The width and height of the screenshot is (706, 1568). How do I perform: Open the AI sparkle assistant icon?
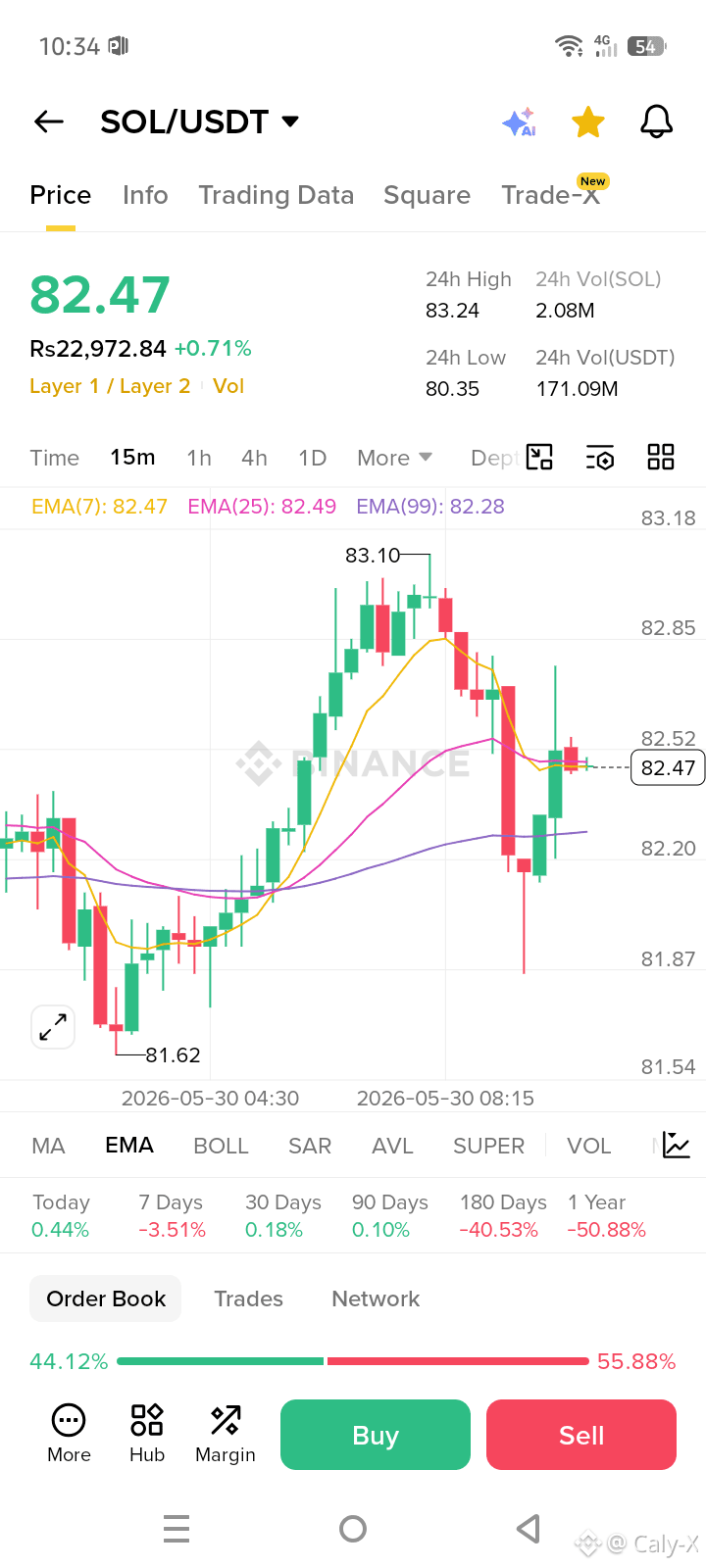click(x=519, y=122)
